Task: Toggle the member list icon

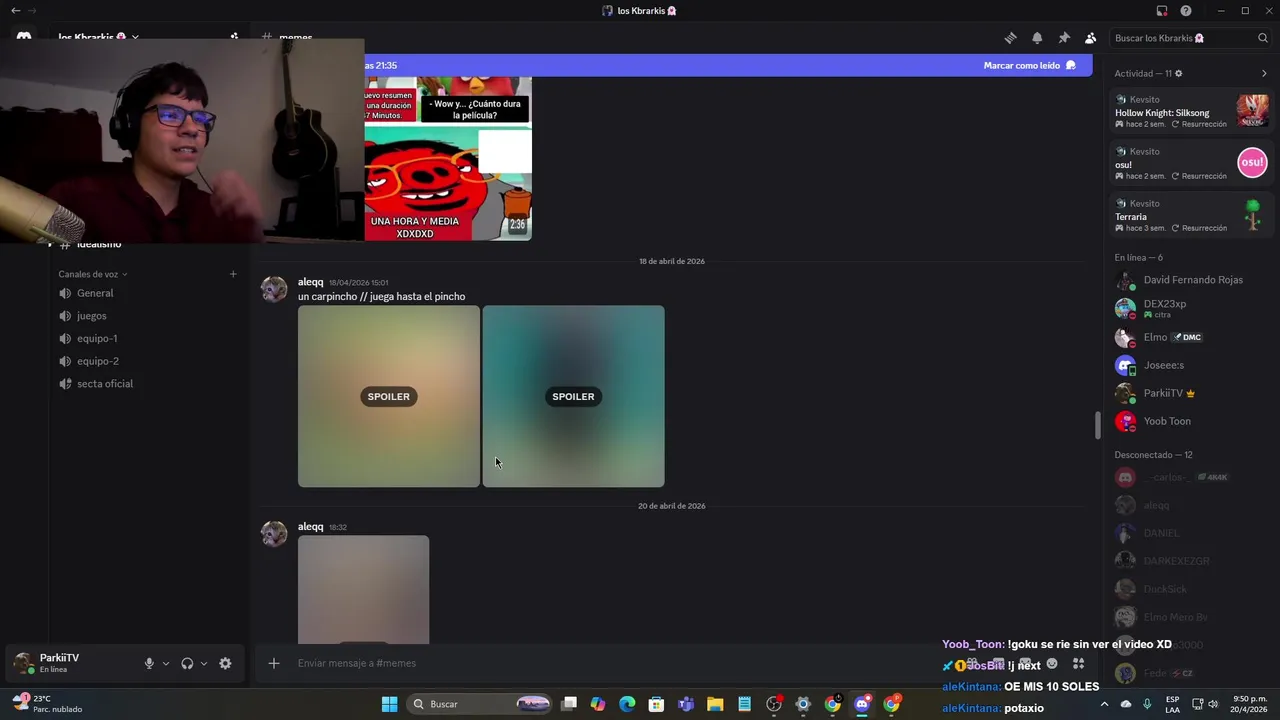Action: point(1090,38)
